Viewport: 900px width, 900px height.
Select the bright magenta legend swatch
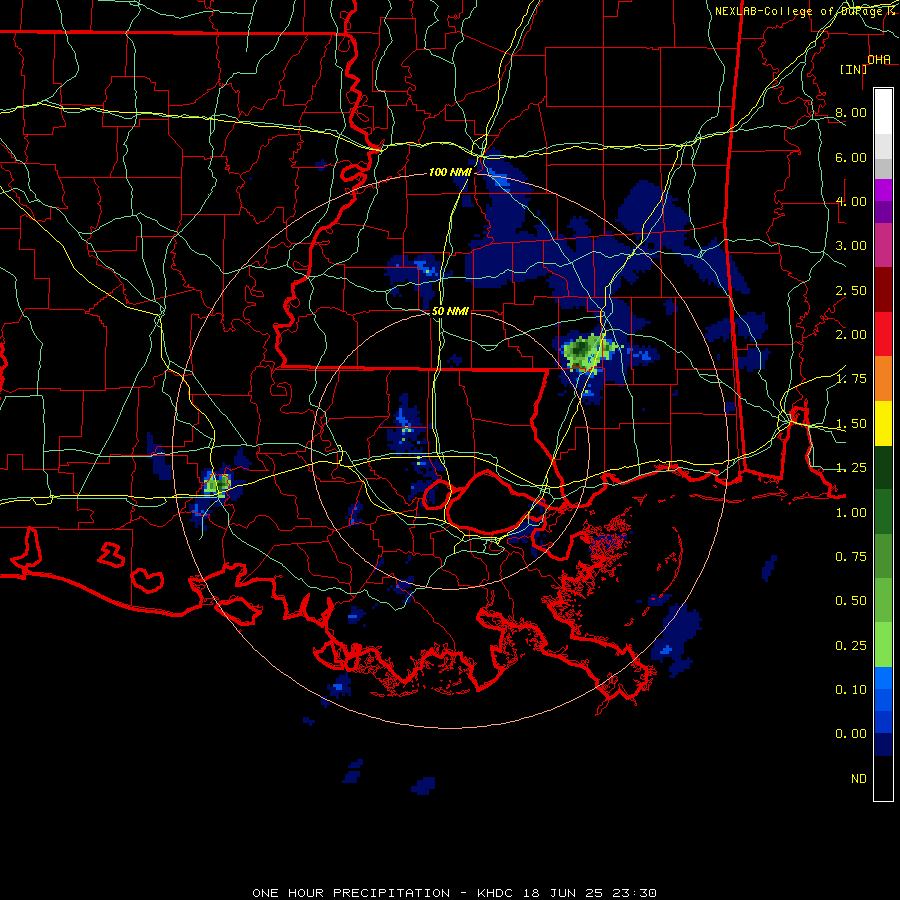click(883, 190)
